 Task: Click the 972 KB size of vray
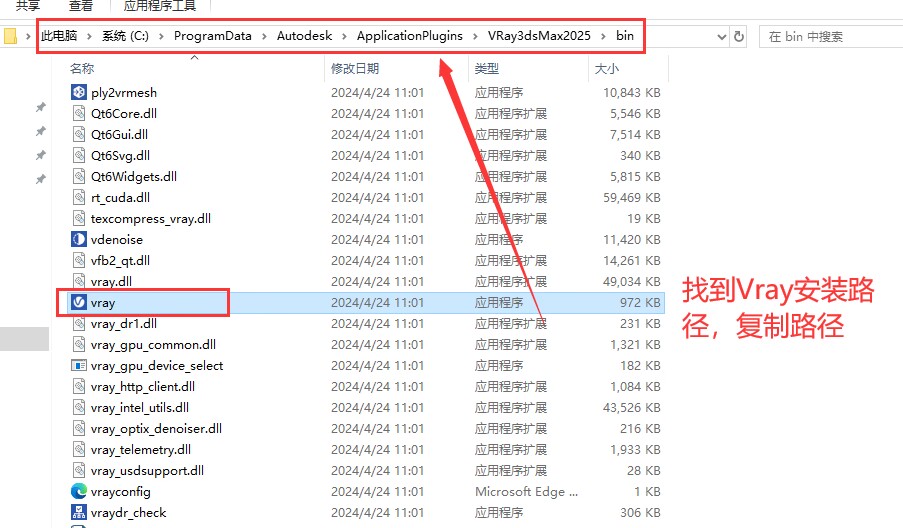[x=640, y=302]
